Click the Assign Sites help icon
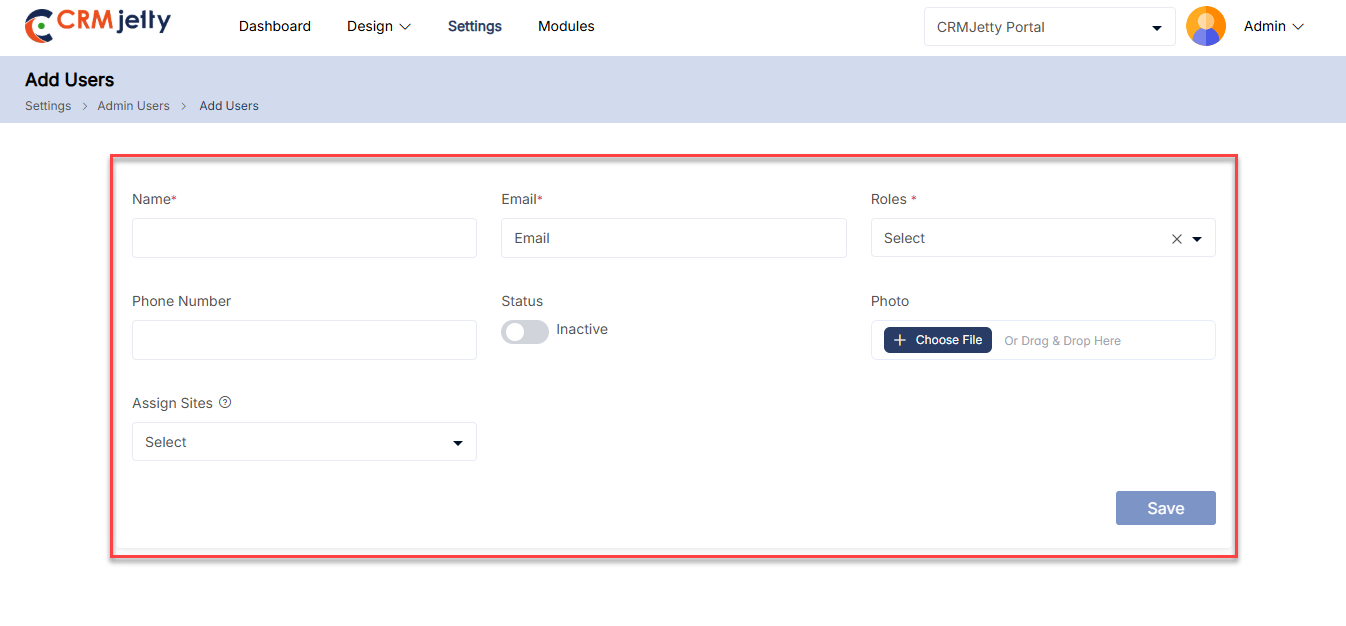The width and height of the screenshot is (1346, 626). point(225,403)
